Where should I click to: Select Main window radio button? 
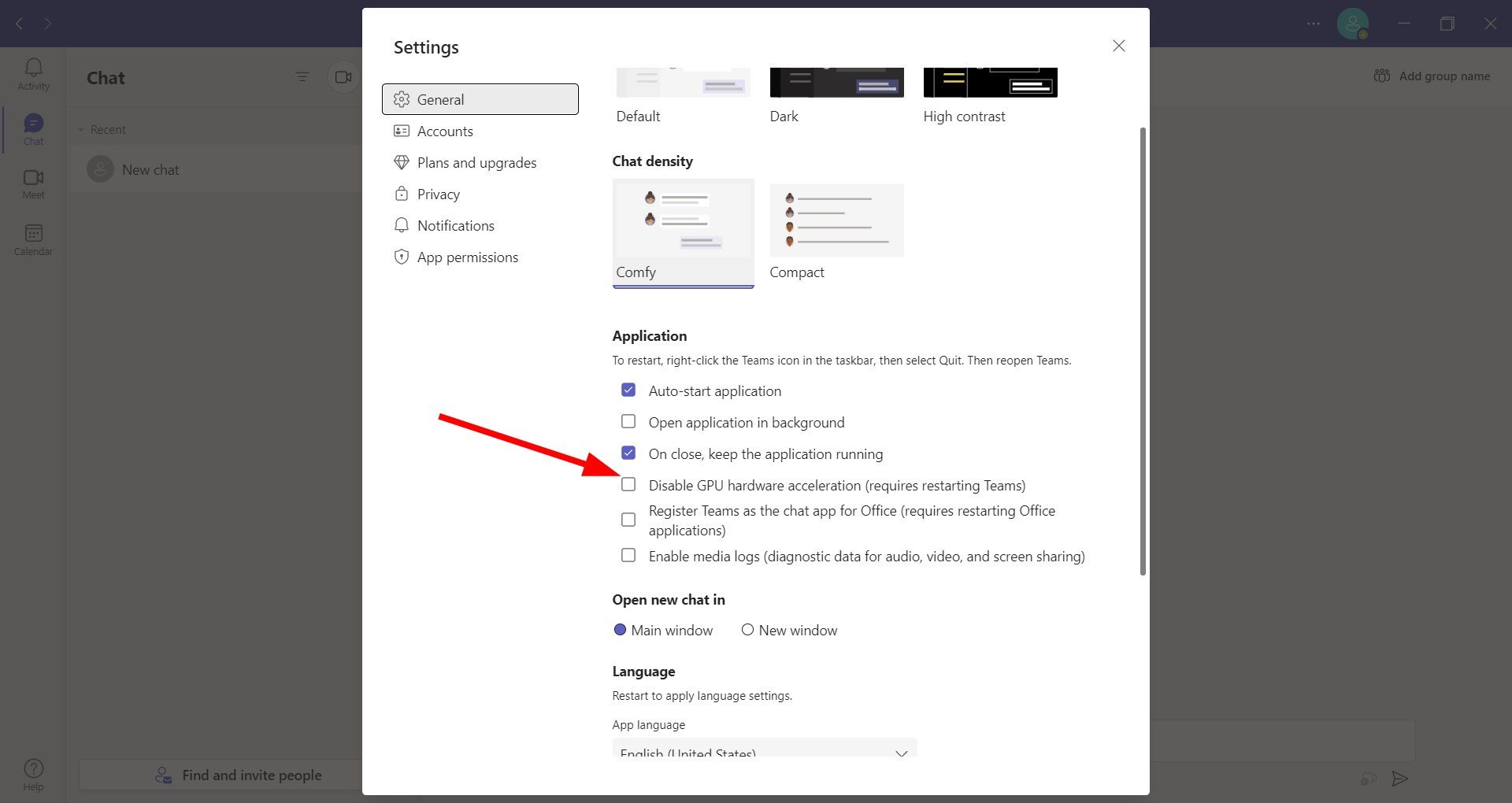pyautogui.click(x=620, y=630)
